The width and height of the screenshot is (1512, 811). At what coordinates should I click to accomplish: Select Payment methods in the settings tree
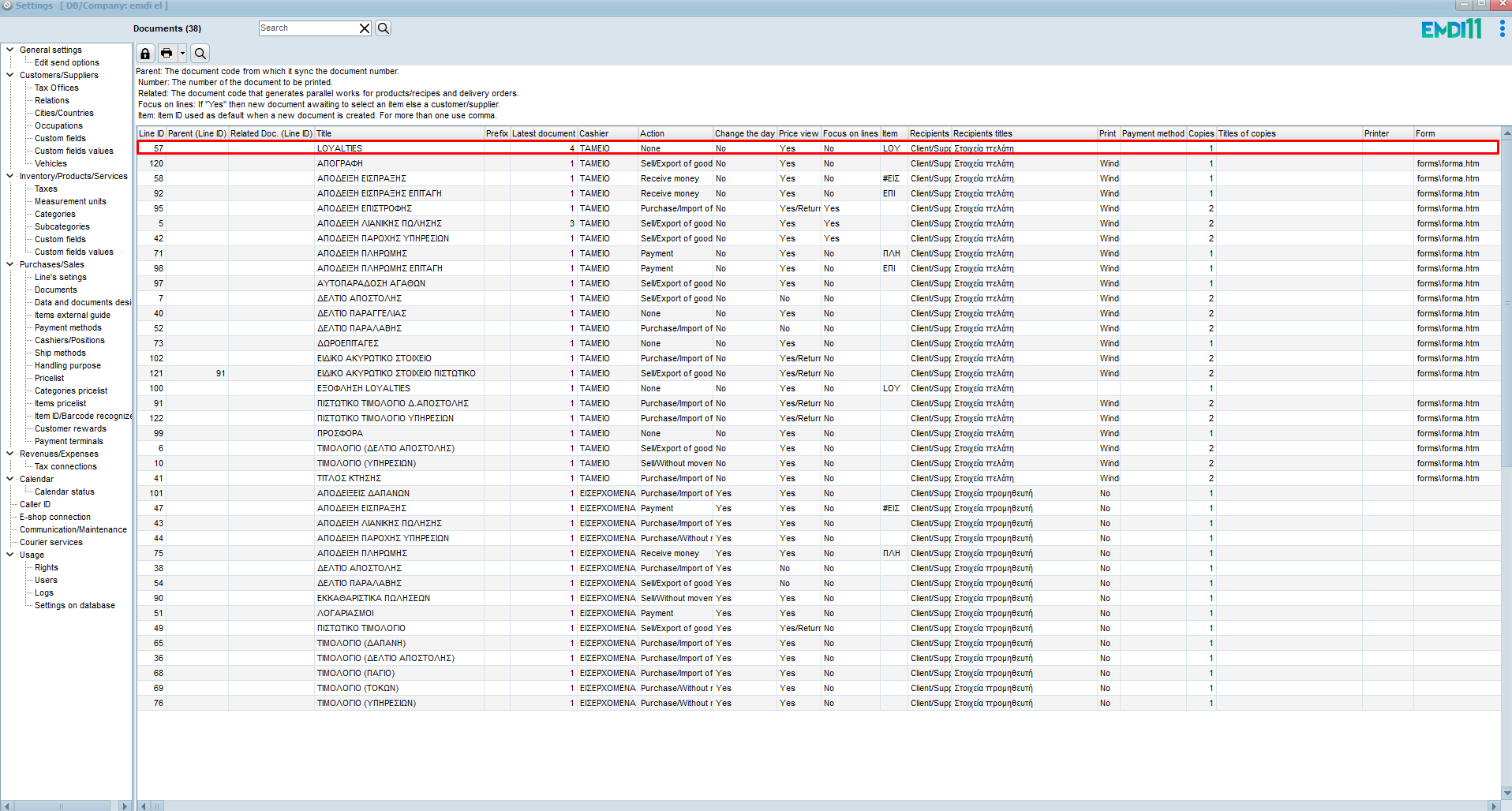(x=68, y=327)
